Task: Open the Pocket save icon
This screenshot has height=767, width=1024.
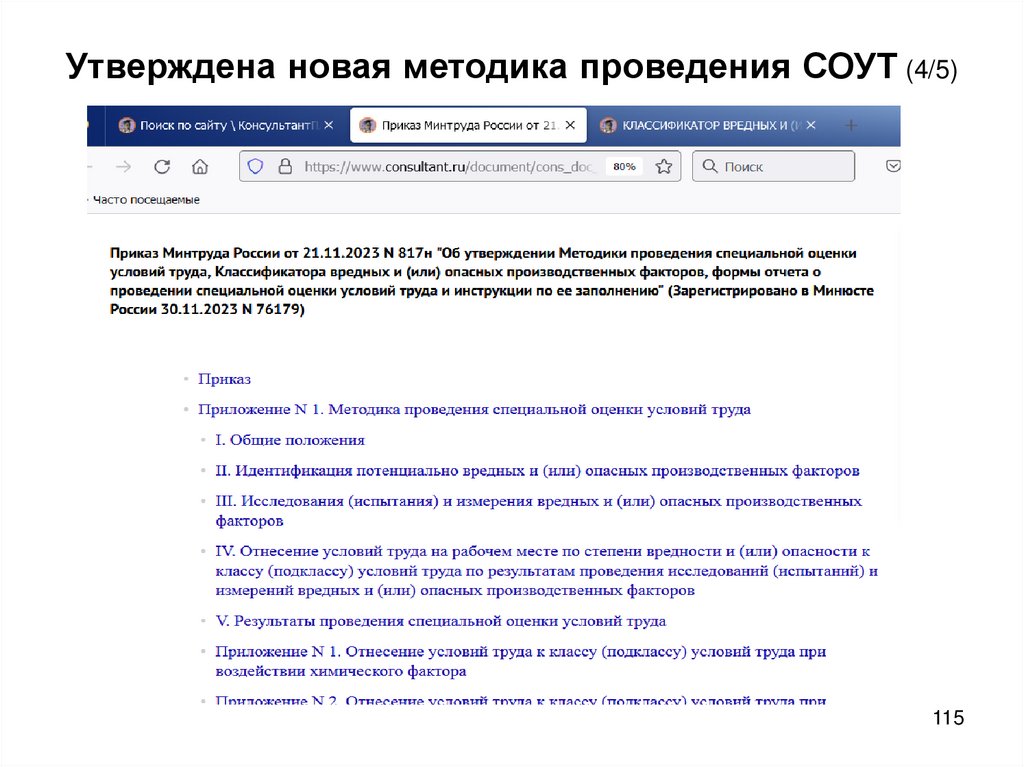Action: [x=893, y=166]
